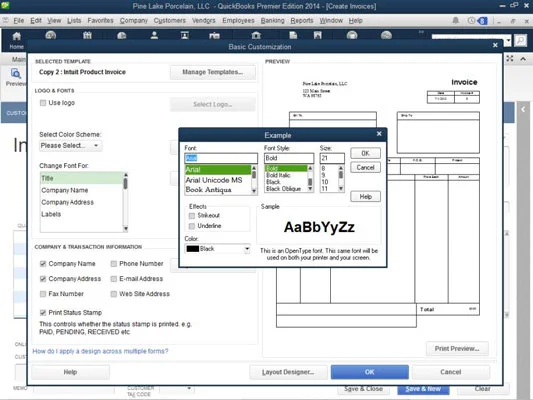
Task: Toggle the Print Status Stamp checkbox
Action: pos(43,312)
